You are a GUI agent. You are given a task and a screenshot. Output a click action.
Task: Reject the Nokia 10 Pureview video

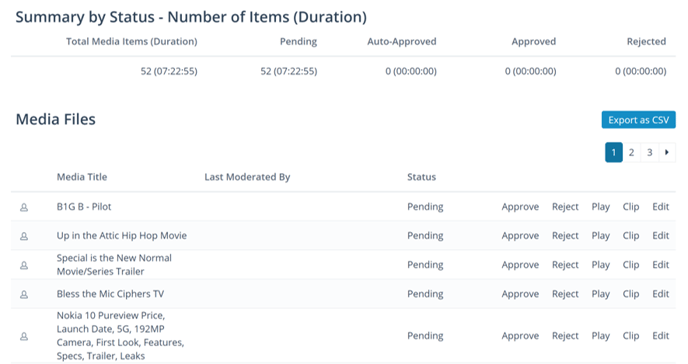pyautogui.click(x=565, y=335)
